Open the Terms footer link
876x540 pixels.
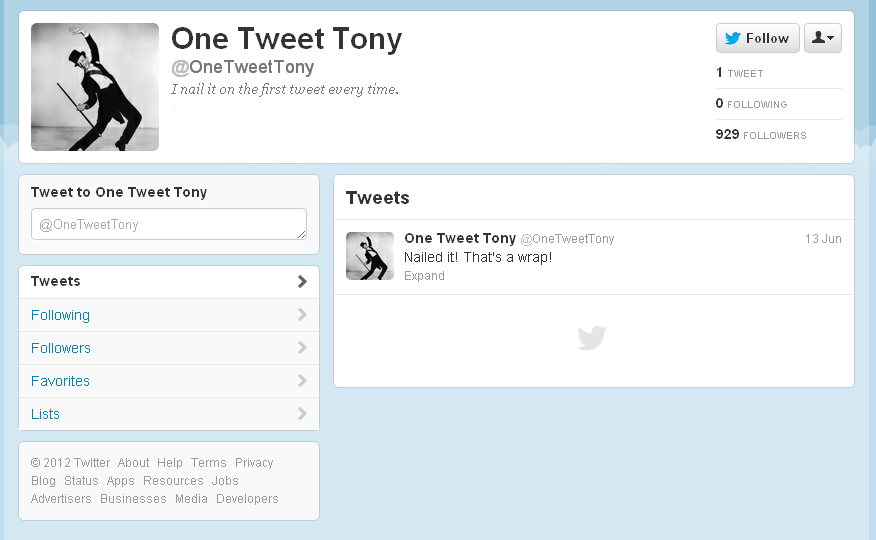click(208, 463)
